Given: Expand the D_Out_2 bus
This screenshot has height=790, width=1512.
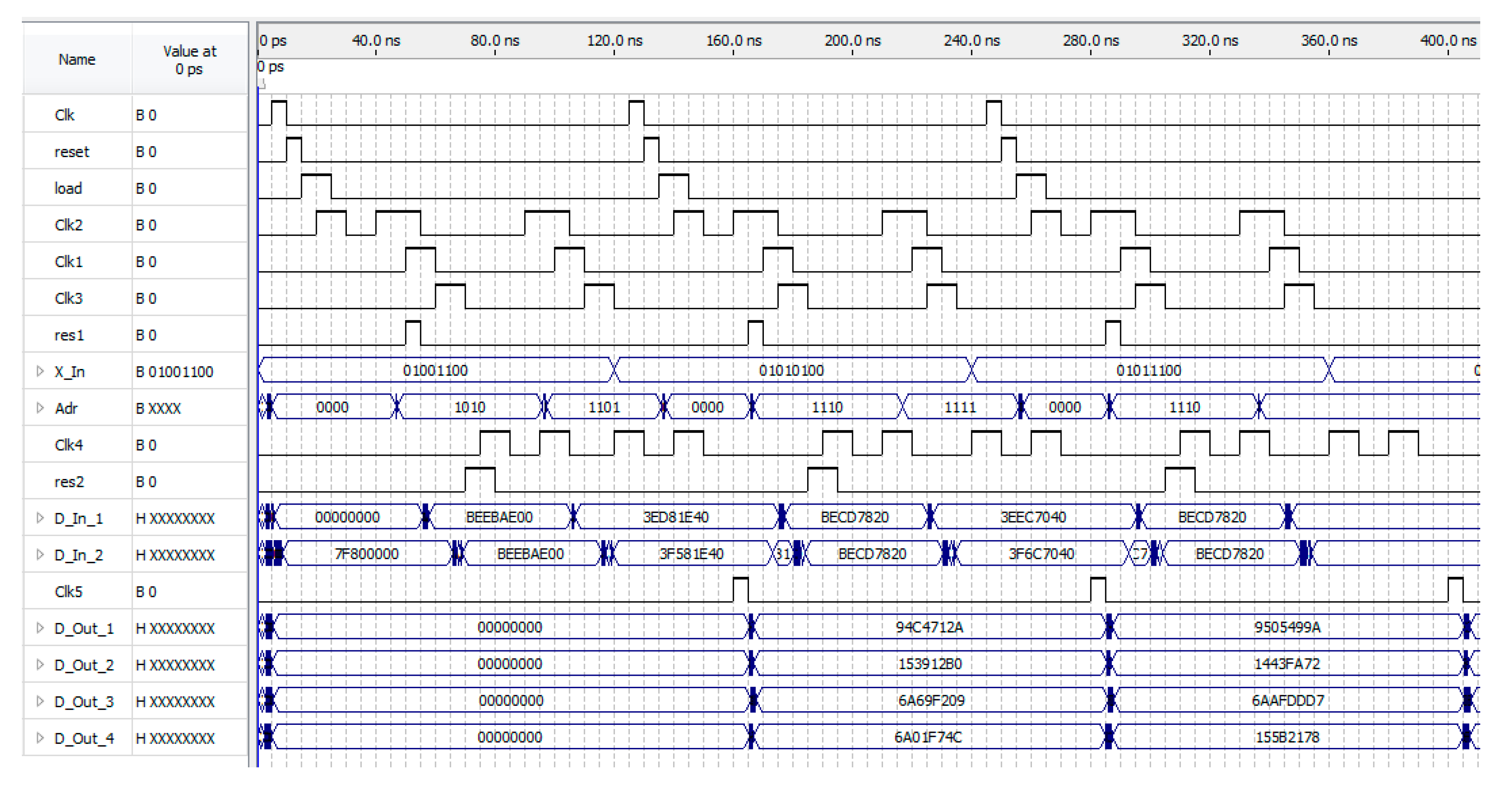Looking at the screenshot, I should tap(40, 665).
